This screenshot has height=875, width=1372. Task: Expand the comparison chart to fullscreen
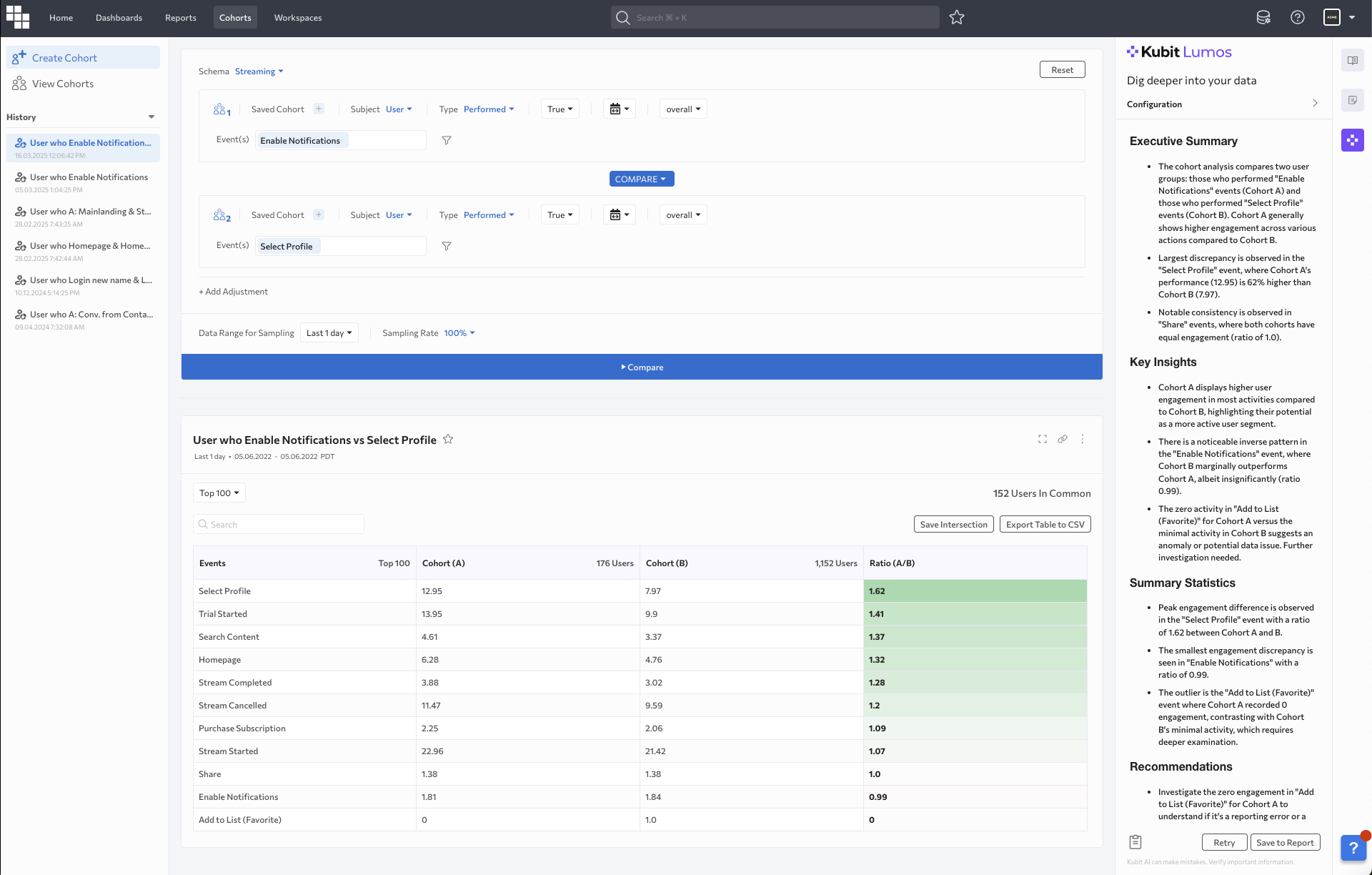[1043, 439]
